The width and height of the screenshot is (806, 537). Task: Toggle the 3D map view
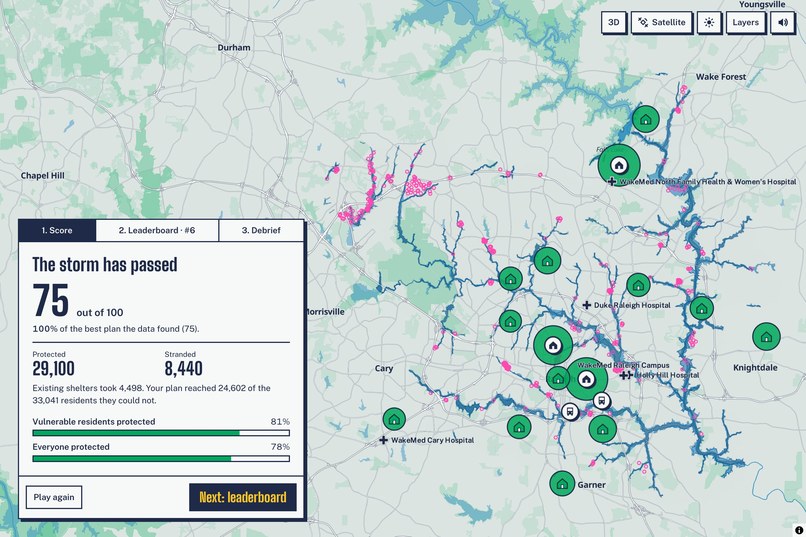pos(613,23)
